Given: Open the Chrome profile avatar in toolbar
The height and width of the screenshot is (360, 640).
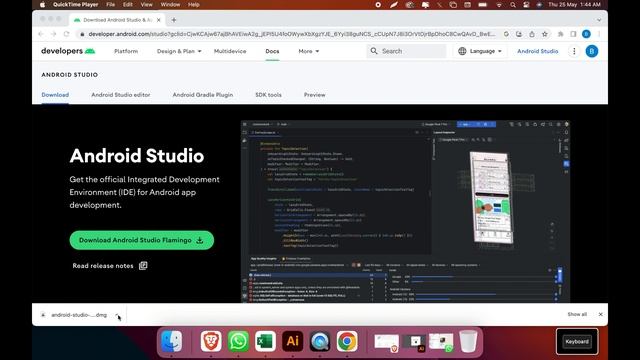Looking at the screenshot, I should click(x=586, y=34).
